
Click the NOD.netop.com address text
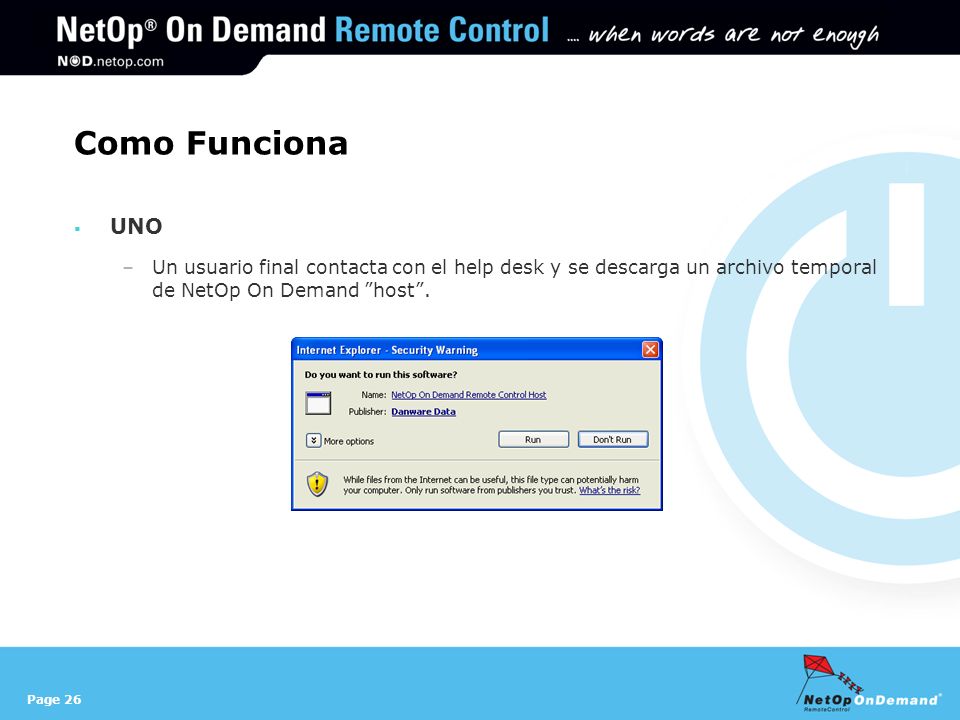click(x=110, y=61)
